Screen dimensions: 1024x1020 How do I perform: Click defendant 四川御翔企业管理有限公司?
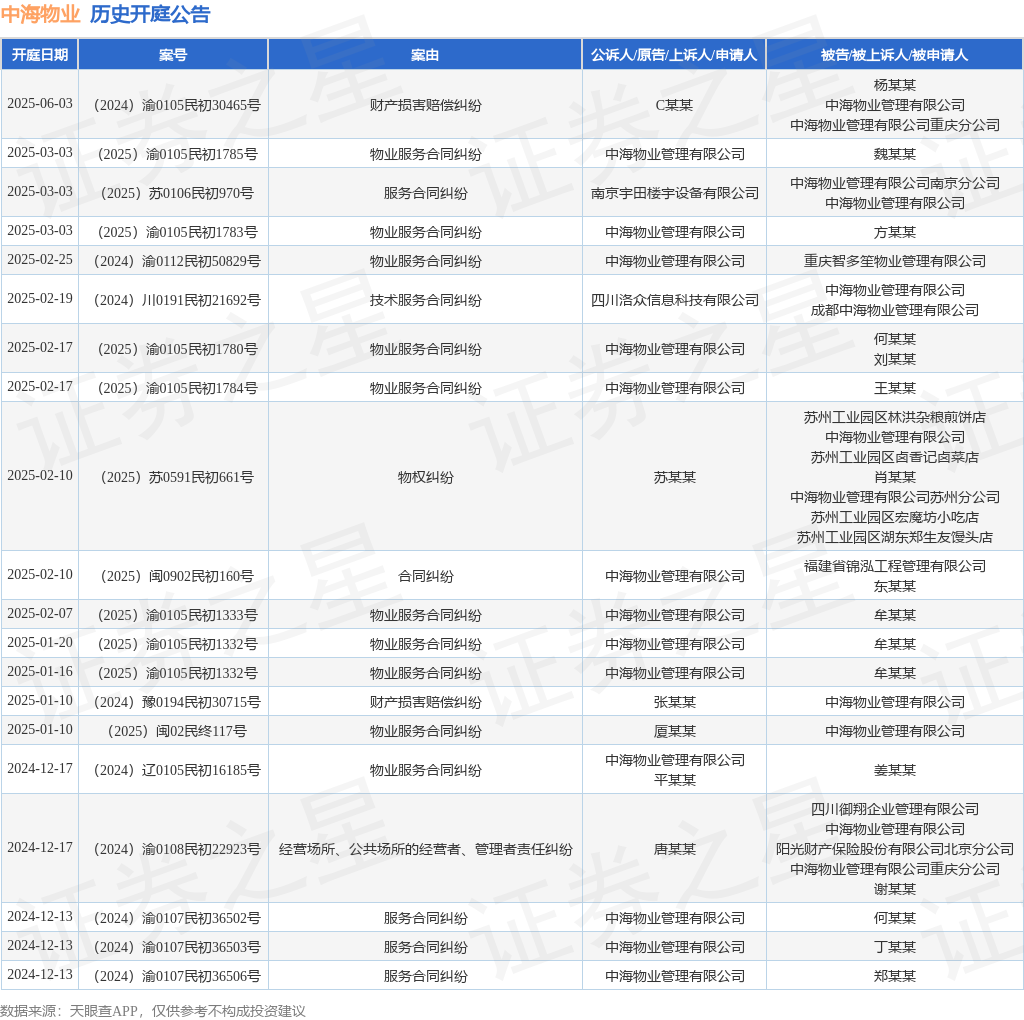click(x=895, y=809)
